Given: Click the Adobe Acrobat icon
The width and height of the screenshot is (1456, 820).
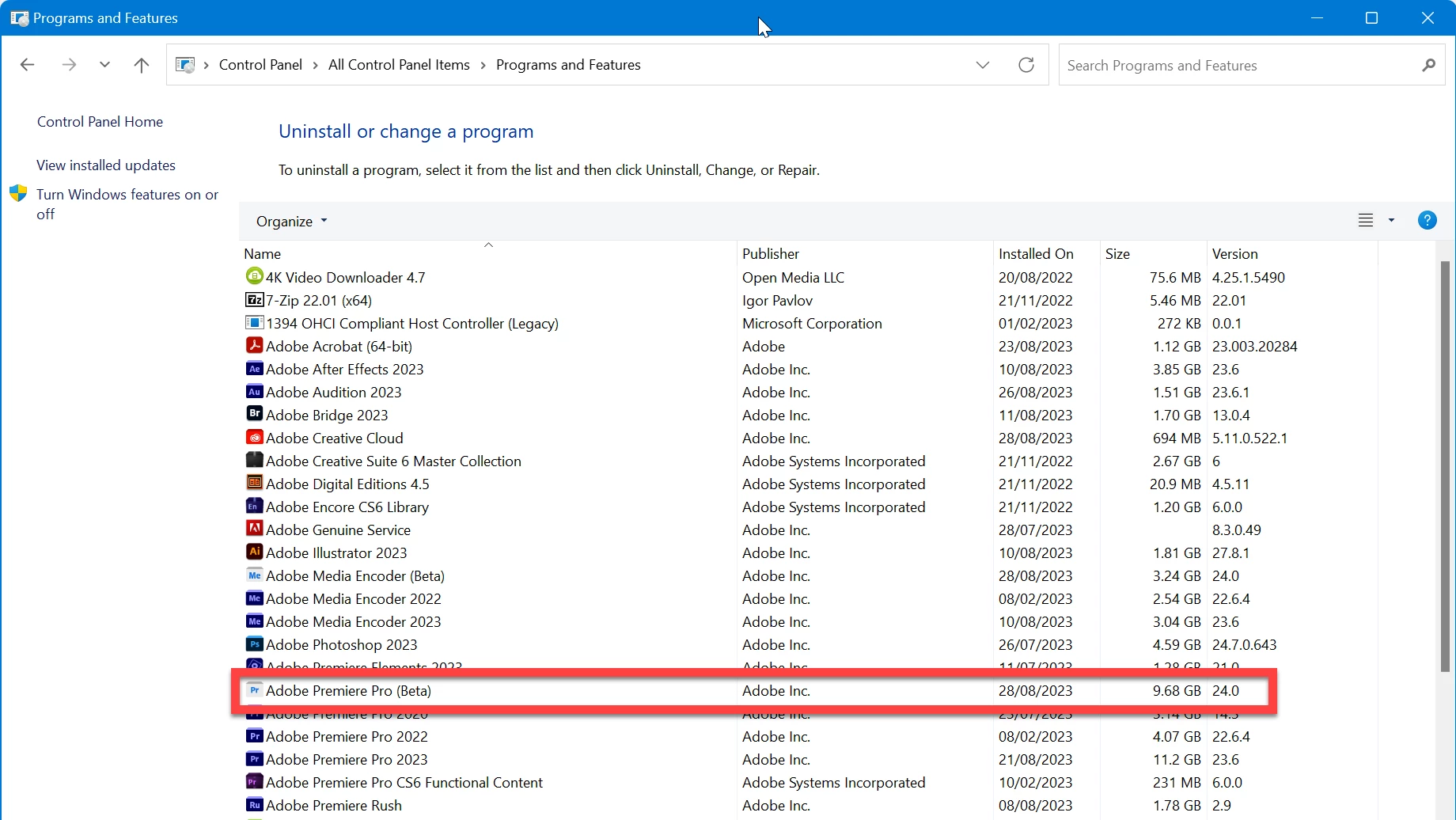Looking at the screenshot, I should tap(254, 345).
